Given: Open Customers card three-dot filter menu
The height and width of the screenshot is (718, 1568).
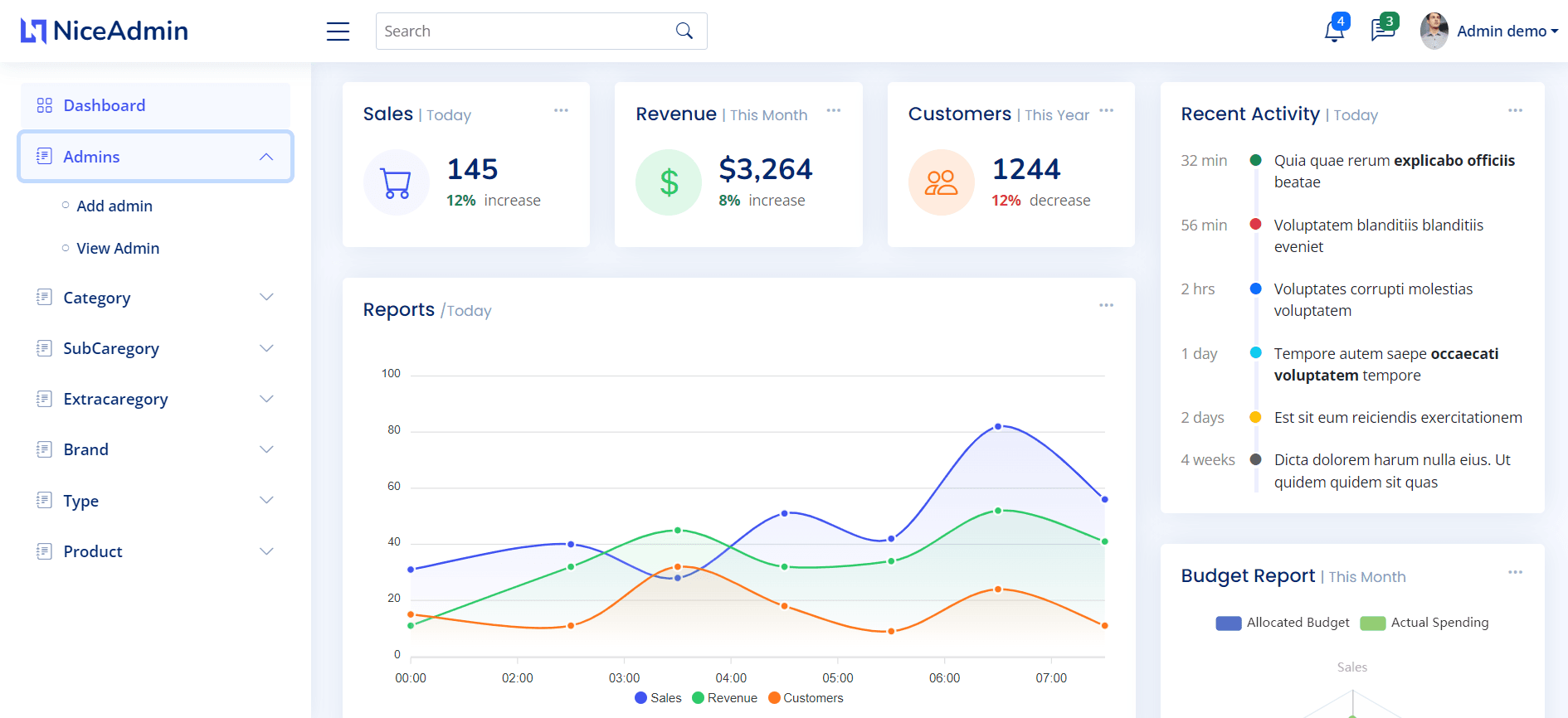Looking at the screenshot, I should coord(1107,110).
